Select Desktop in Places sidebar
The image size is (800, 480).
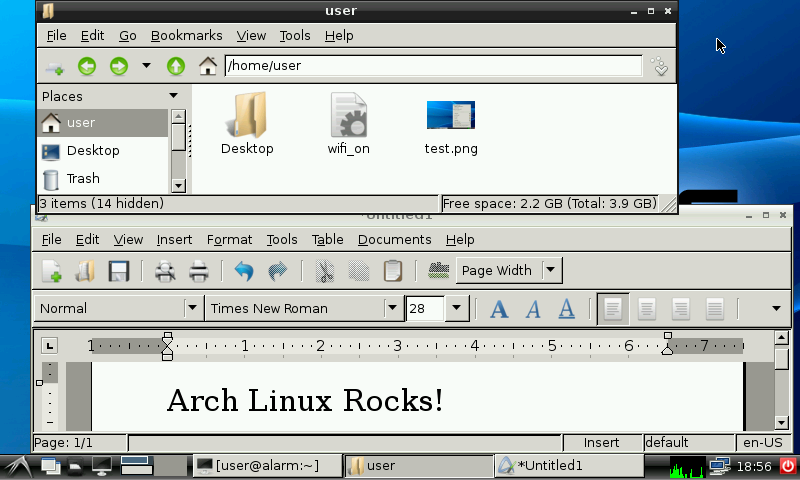(103, 151)
